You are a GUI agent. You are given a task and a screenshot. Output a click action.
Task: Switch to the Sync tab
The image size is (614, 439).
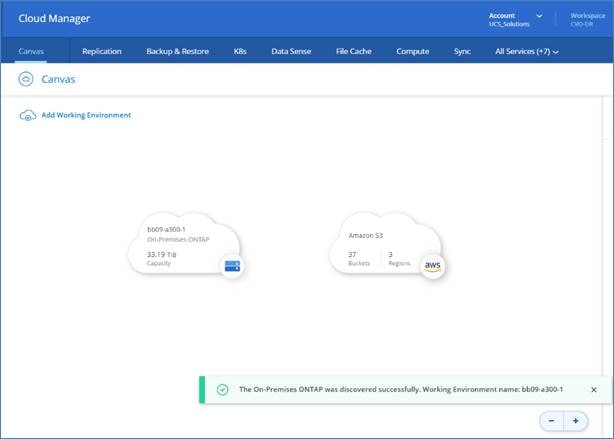click(x=462, y=51)
